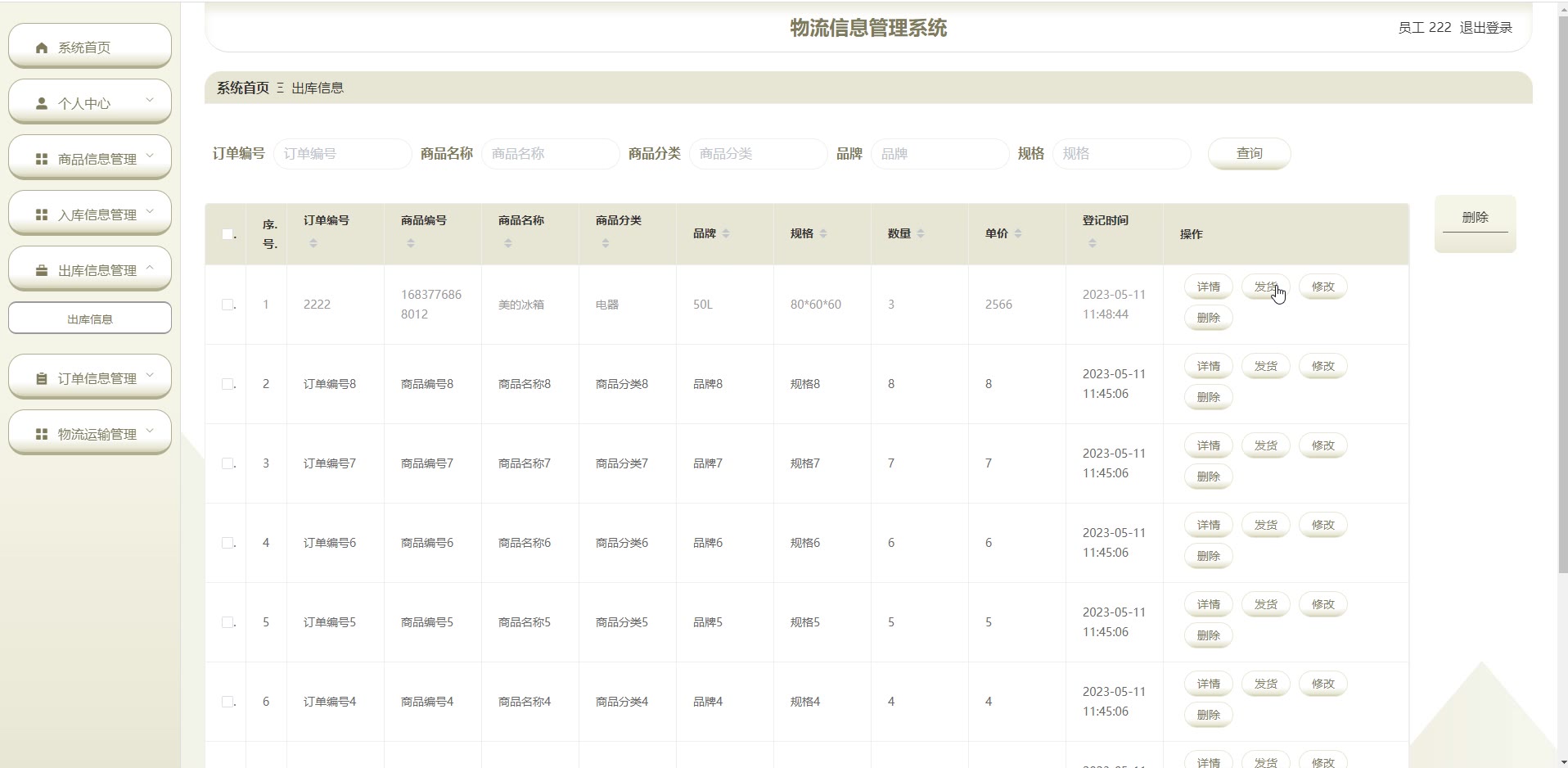Click the 查询 search button
Viewport: 1568px width, 768px height.
(x=1250, y=154)
